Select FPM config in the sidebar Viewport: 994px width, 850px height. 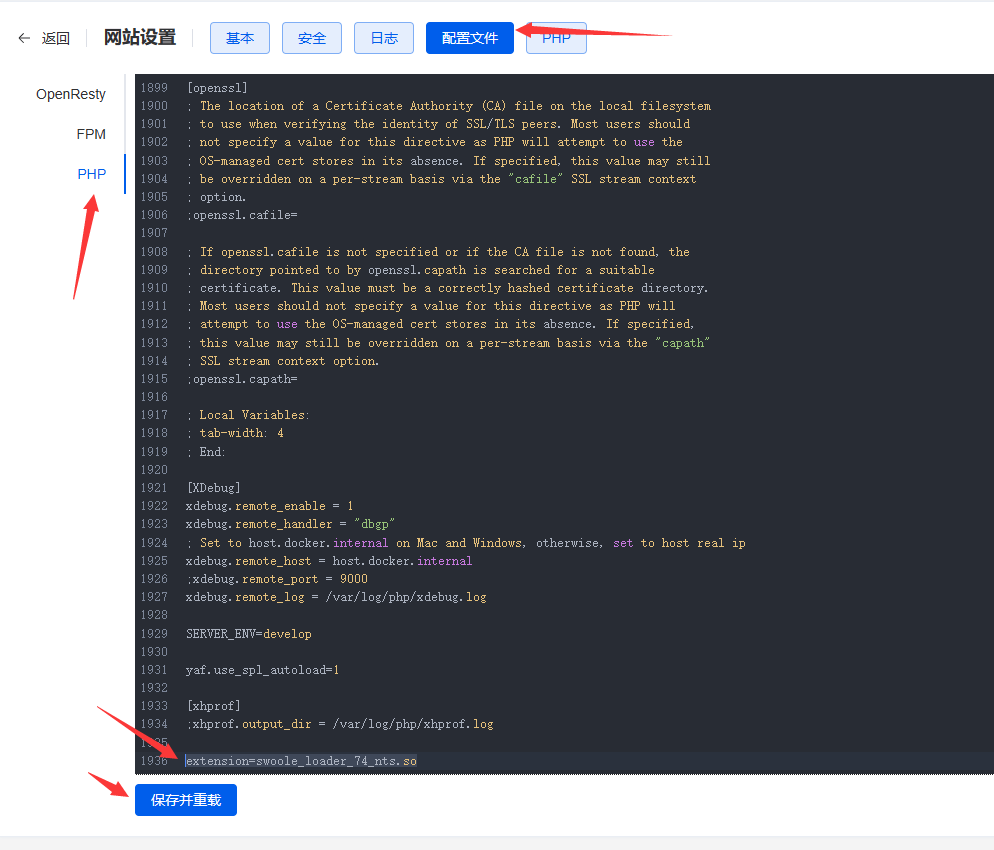coord(91,134)
